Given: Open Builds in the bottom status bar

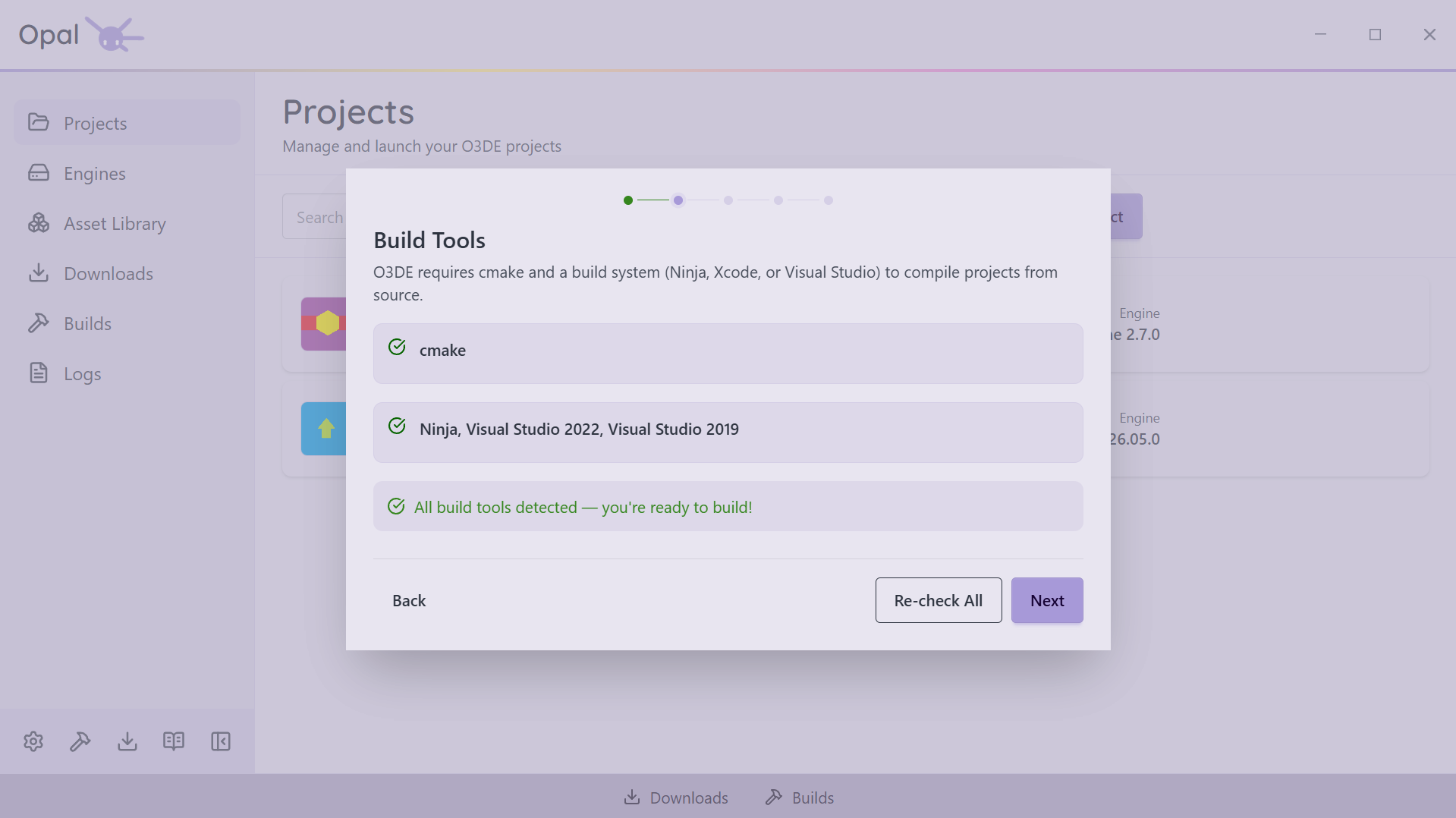Looking at the screenshot, I should pyautogui.click(x=800, y=798).
